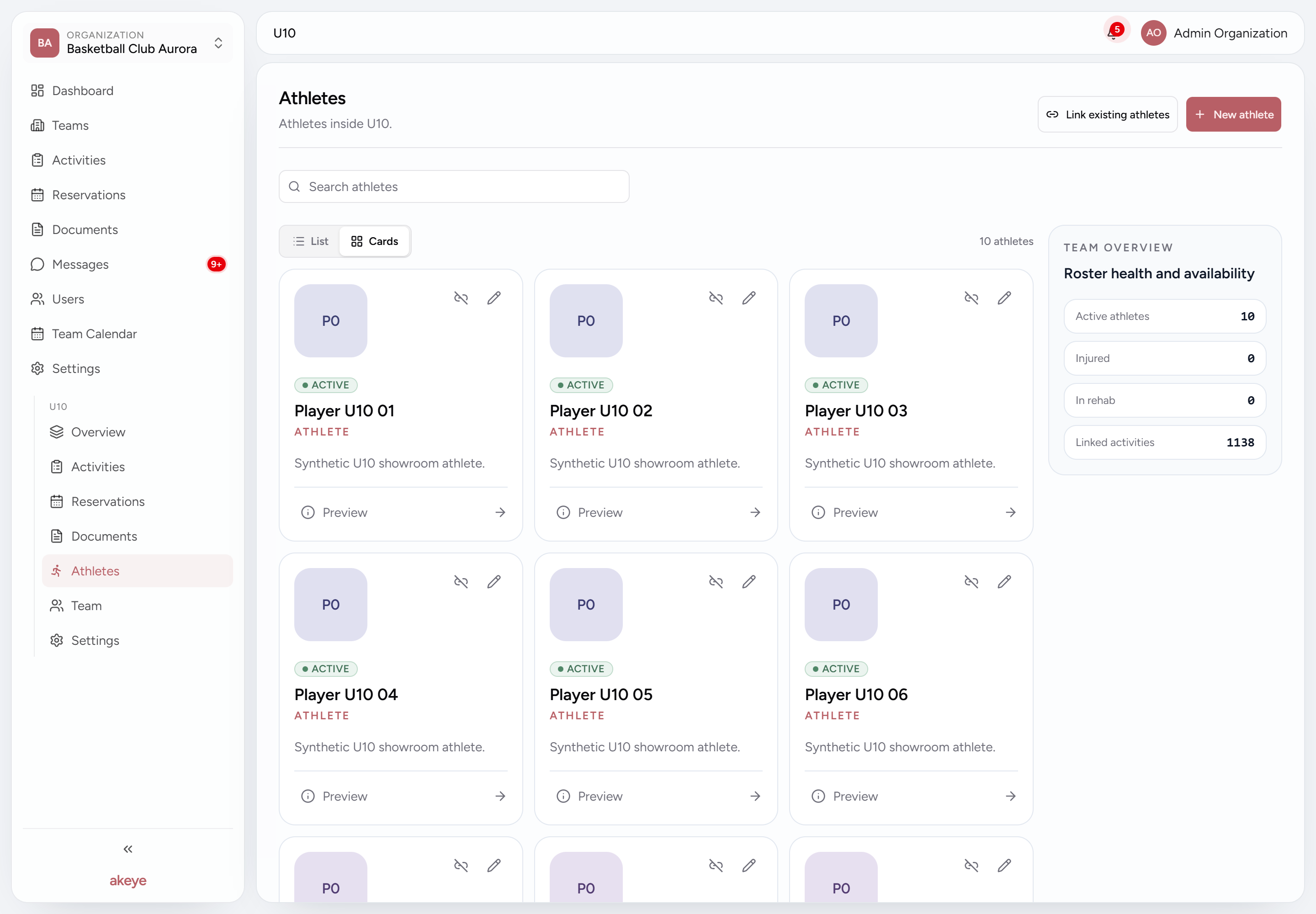Screen dimensions: 1316x914
Task: Open U10 Settings section
Action: point(138,640)
